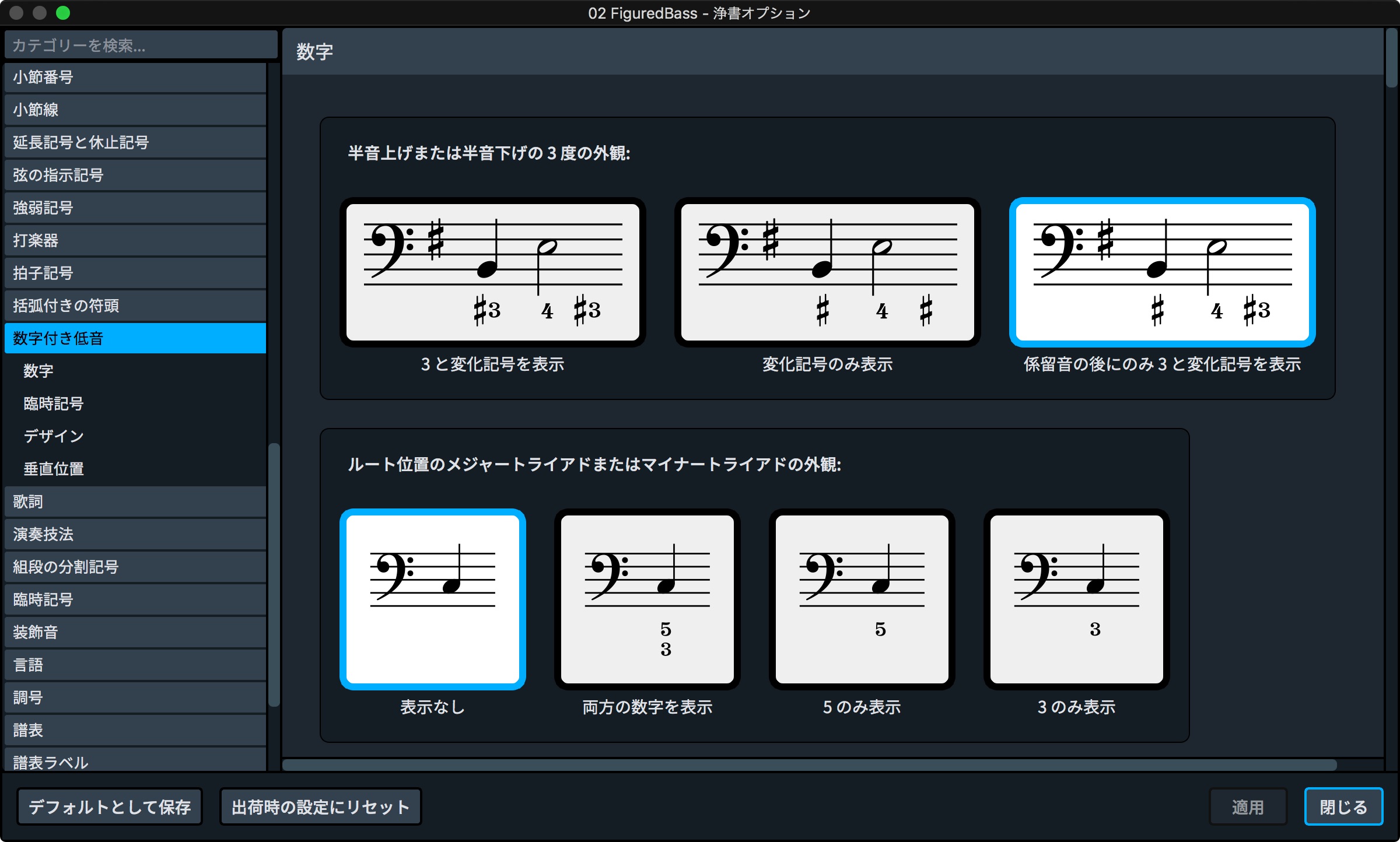Jump to 垂直位置 subsection

[135, 469]
